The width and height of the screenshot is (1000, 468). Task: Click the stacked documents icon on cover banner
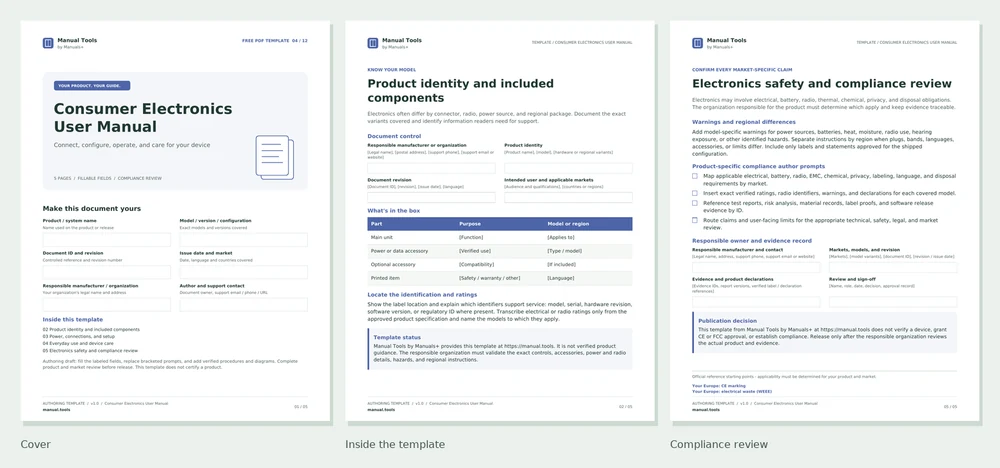tap(275, 156)
